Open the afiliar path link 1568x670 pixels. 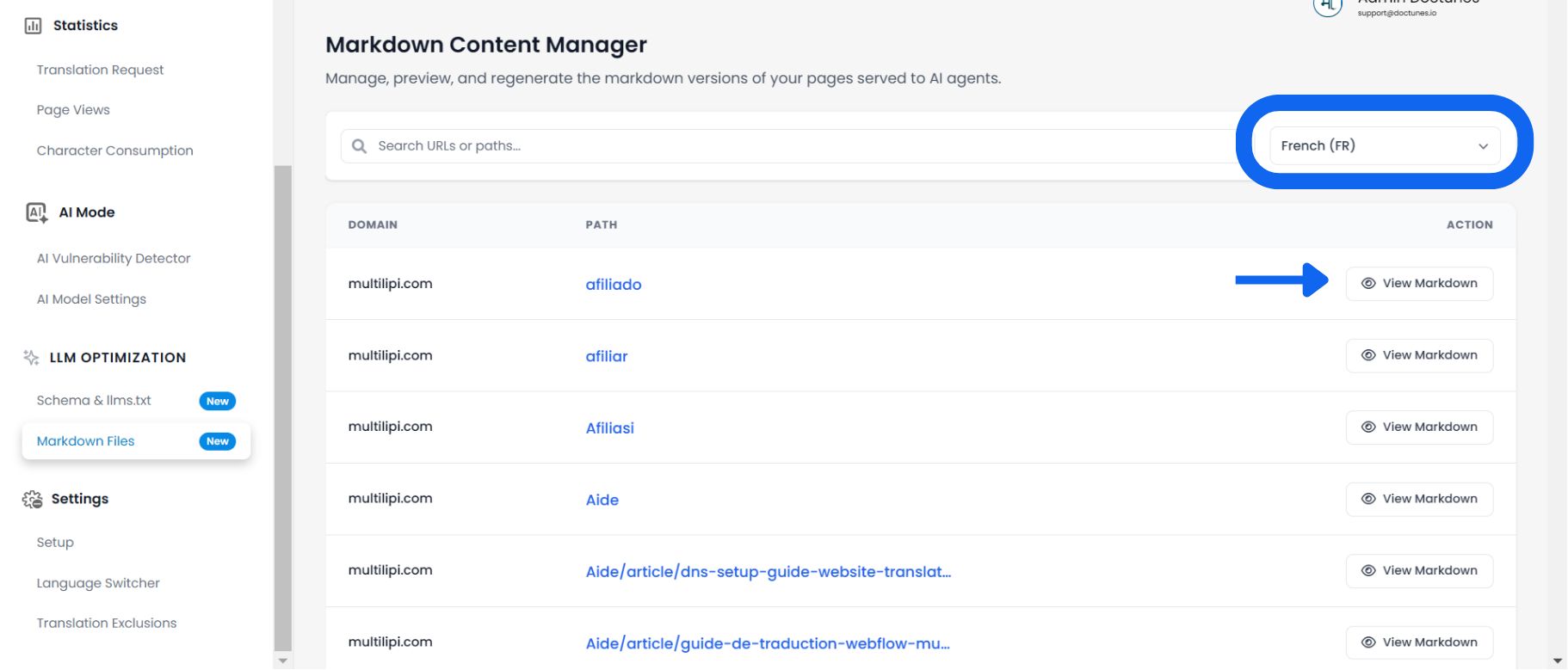607,356
